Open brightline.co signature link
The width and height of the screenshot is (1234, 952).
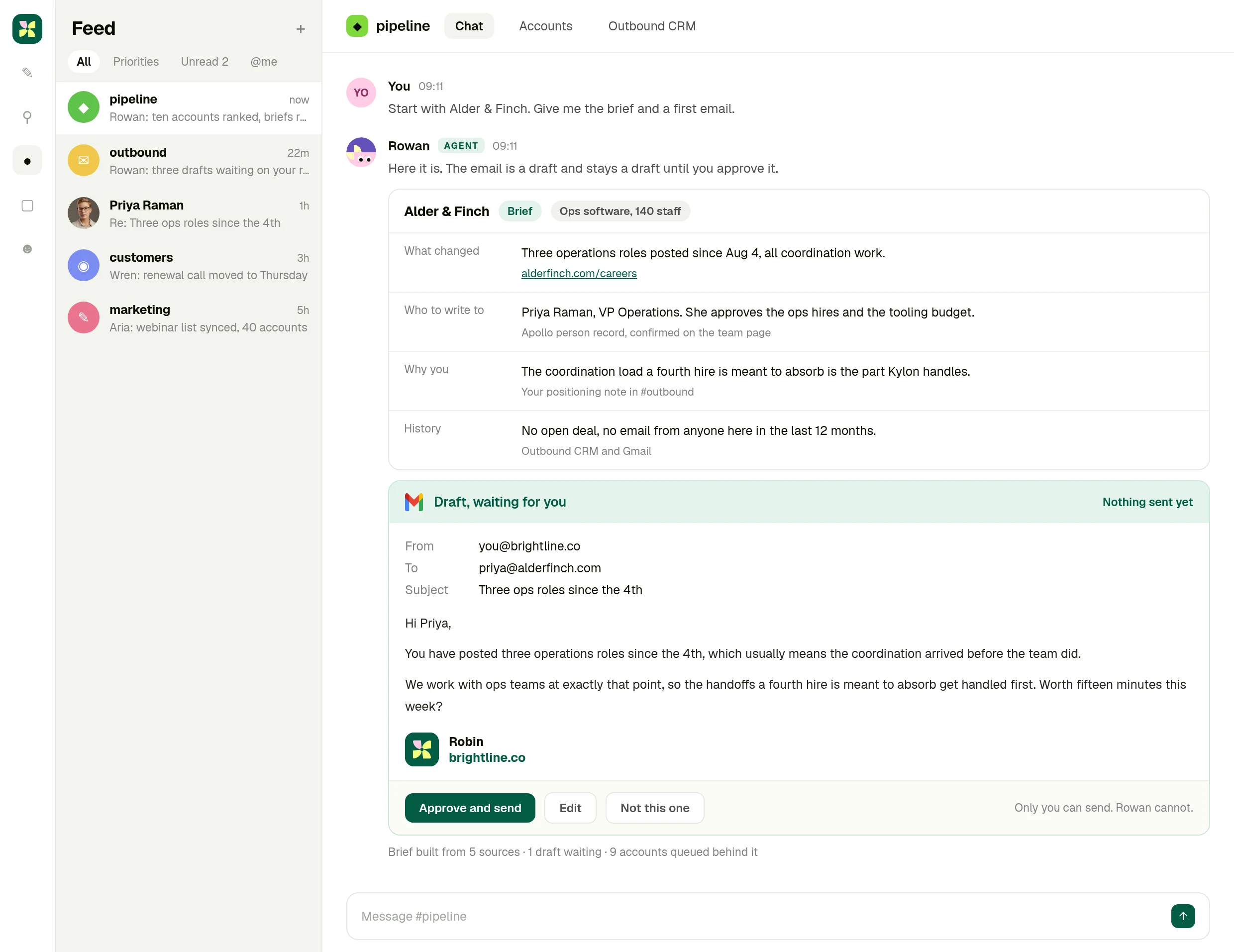coord(487,757)
